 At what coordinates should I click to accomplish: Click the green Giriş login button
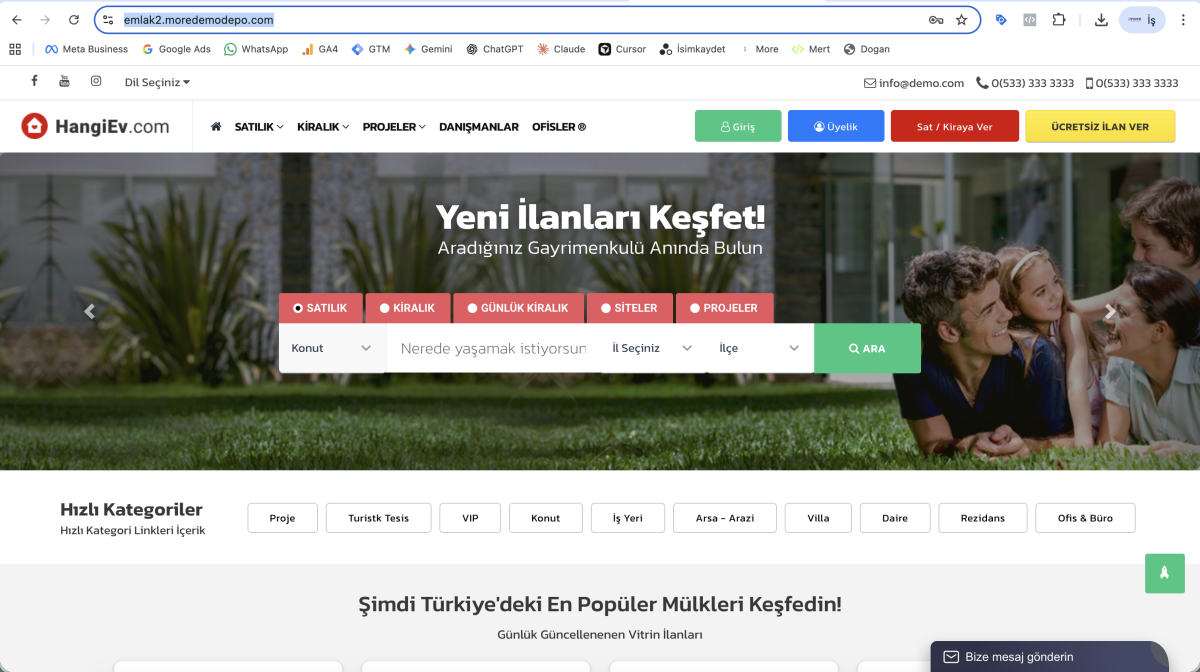[x=738, y=126]
